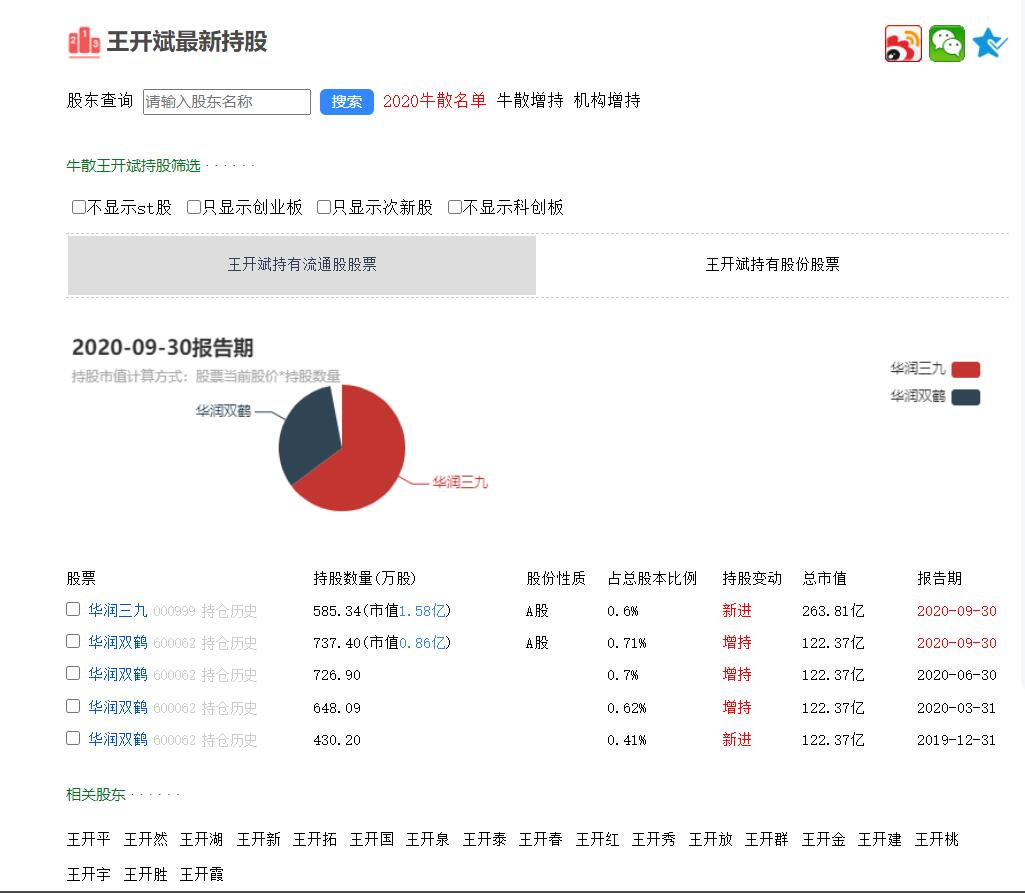Tick the 只显示次新股 checkbox
The image size is (1025, 893).
click(x=324, y=207)
